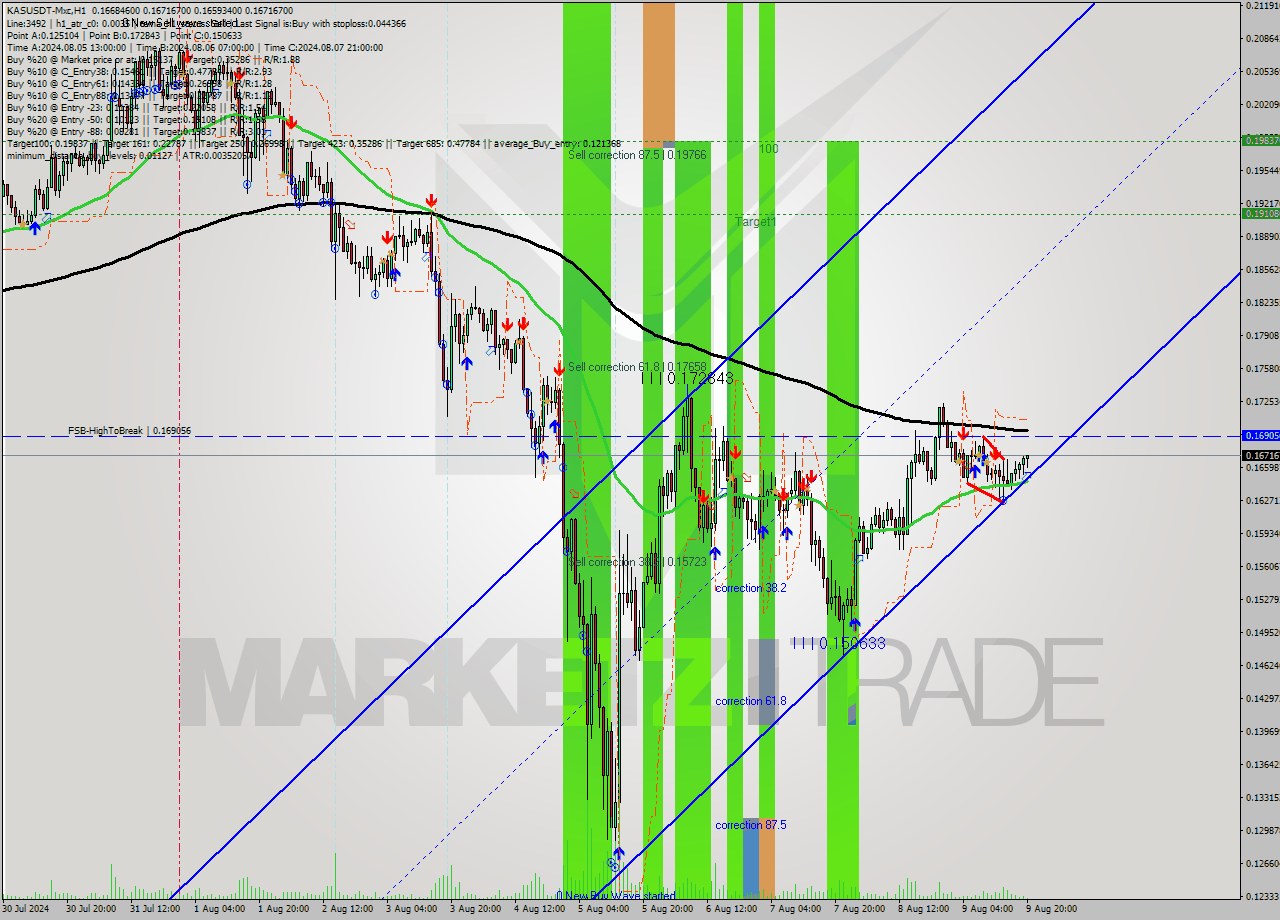
Task: Click the '31 Jul 12:00' time axis label
Action: point(157,909)
